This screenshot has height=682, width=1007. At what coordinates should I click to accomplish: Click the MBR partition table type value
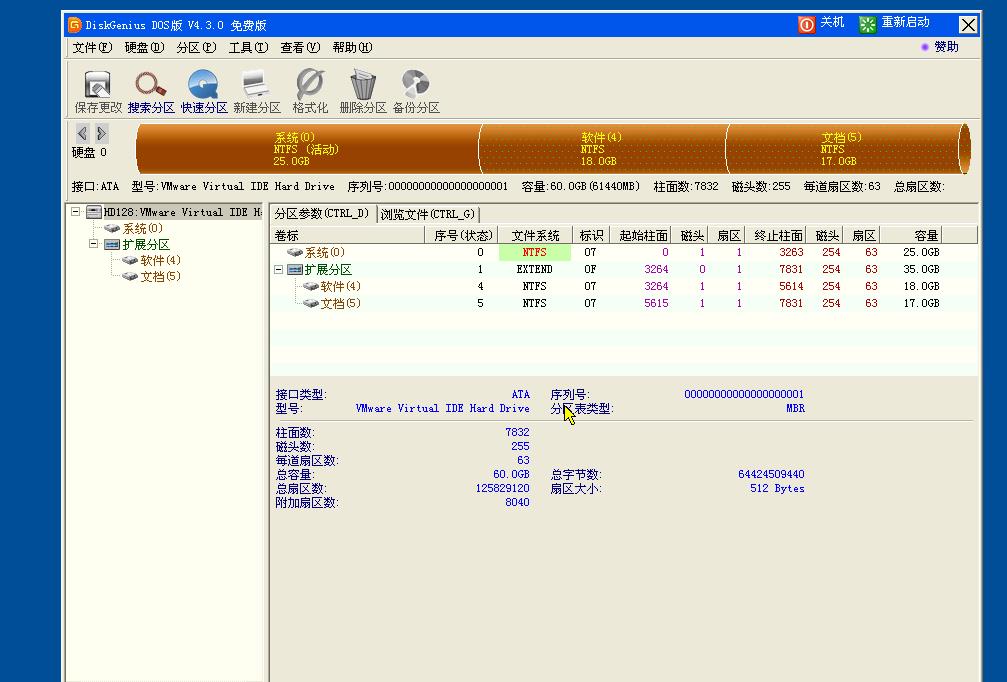795,408
